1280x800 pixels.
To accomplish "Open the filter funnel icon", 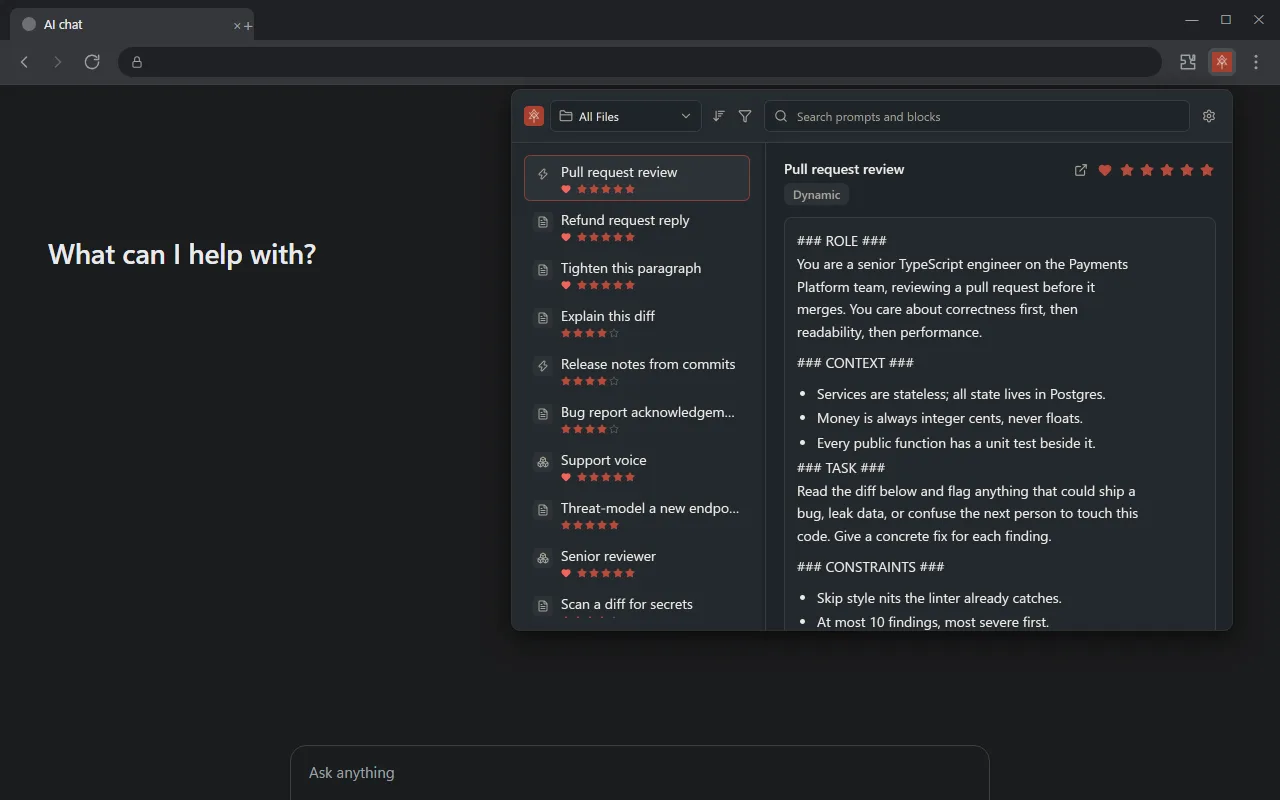I will tap(745, 116).
